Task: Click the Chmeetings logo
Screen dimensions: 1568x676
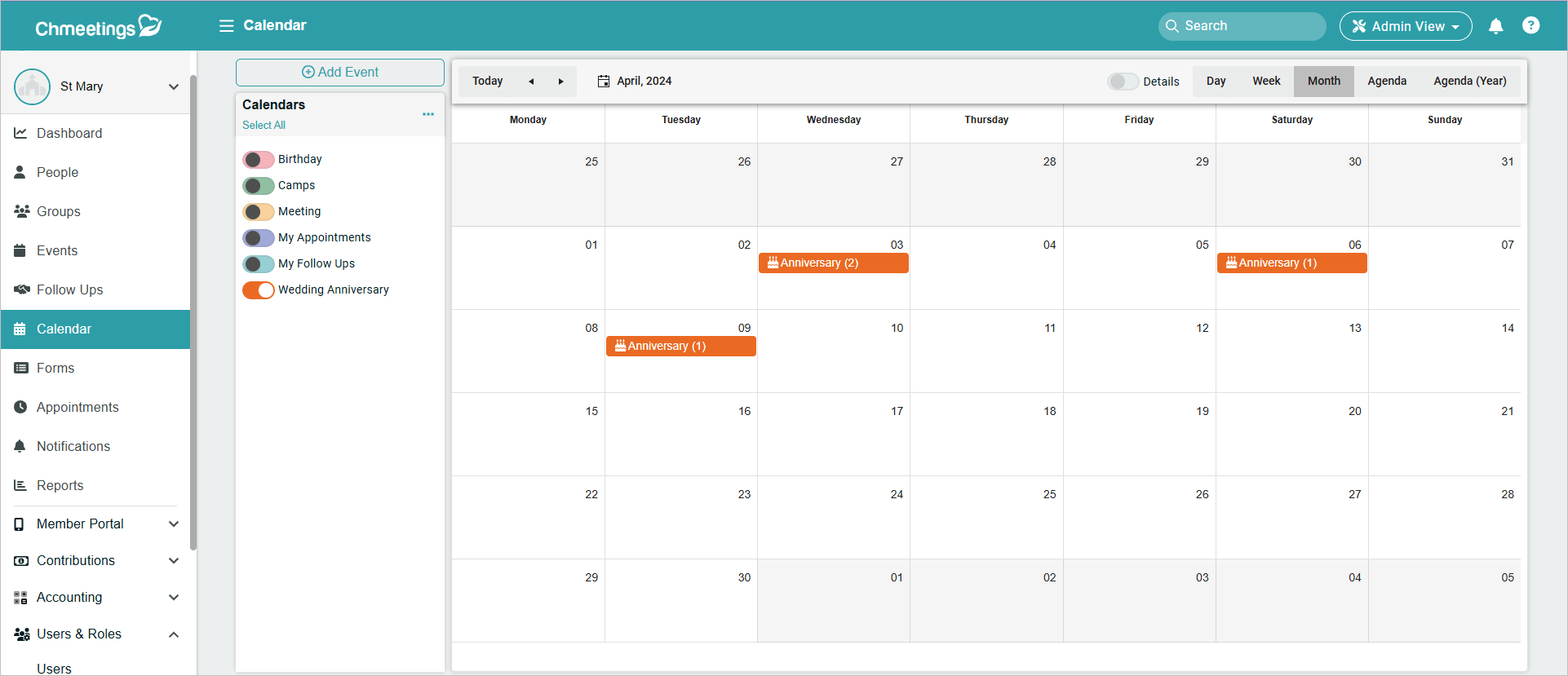Action: pos(98,27)
